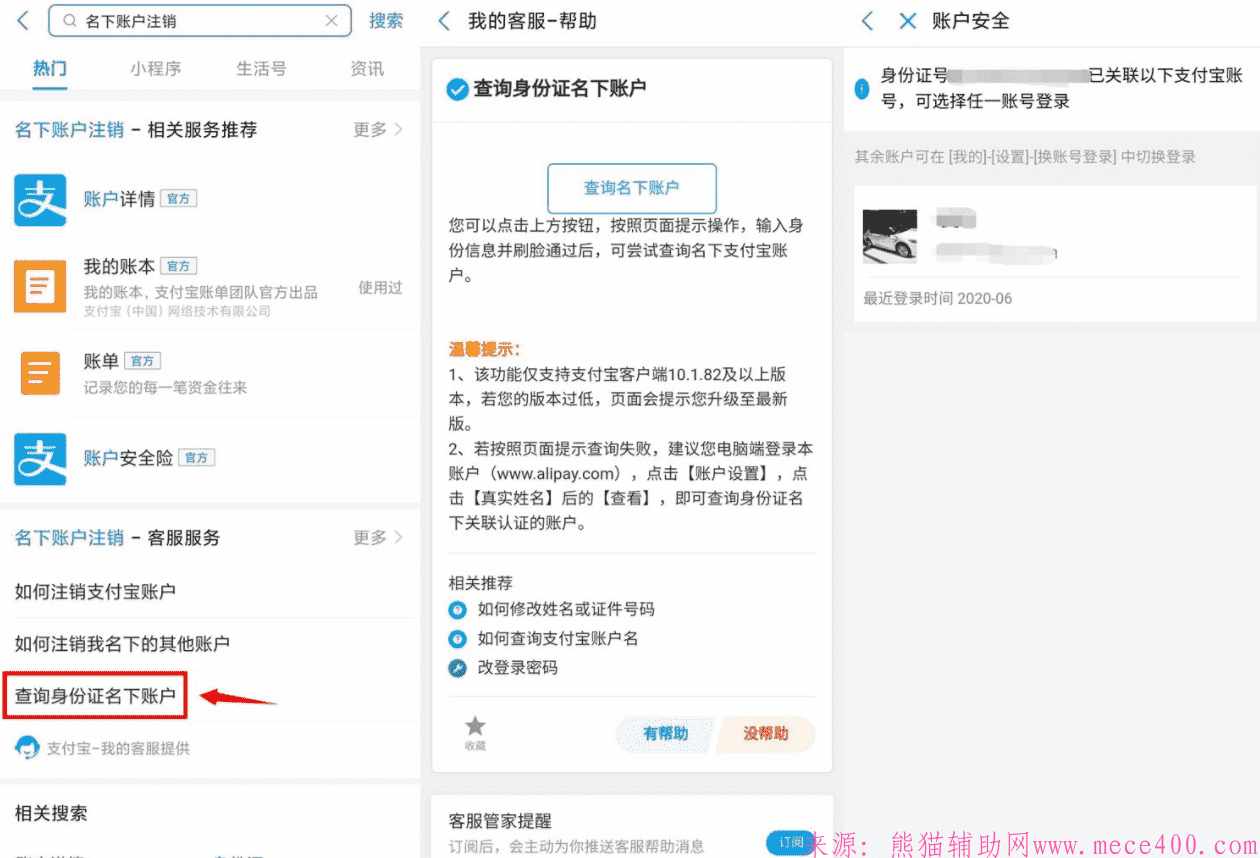Click the 账单 billing record icon
Image resolution: width=1260 pixels, height=858 pixels.
click(x=39, y=373)
